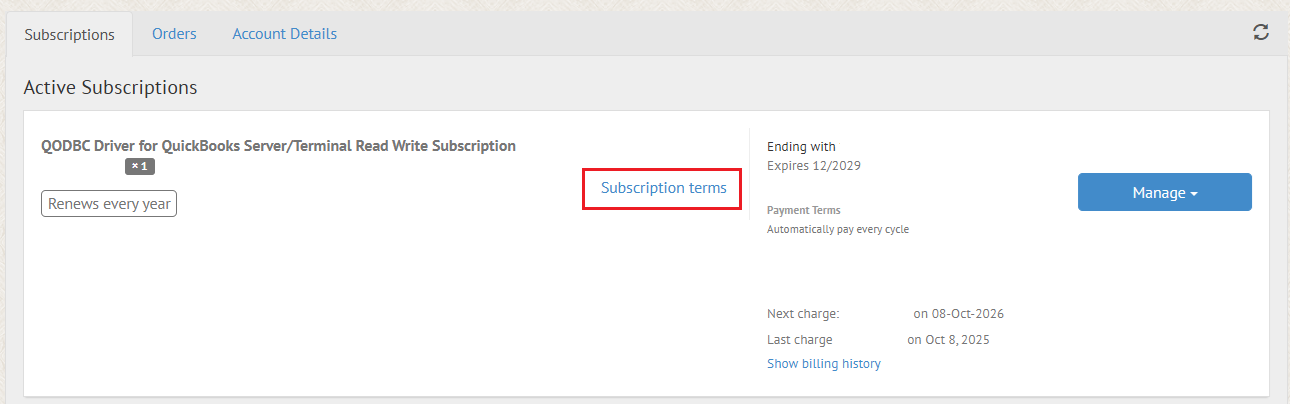Show billing history for the subscription

(x=823, y=363)
